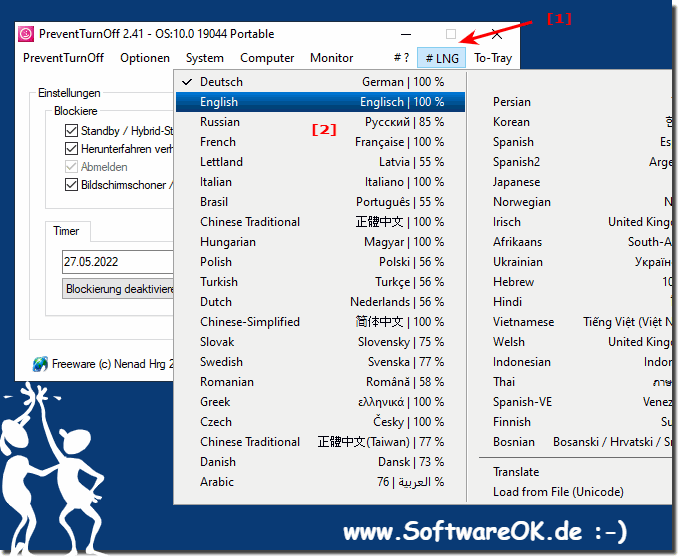679x557 pixels.
Task: Select Slovak language entry
Action: [320, 342]
